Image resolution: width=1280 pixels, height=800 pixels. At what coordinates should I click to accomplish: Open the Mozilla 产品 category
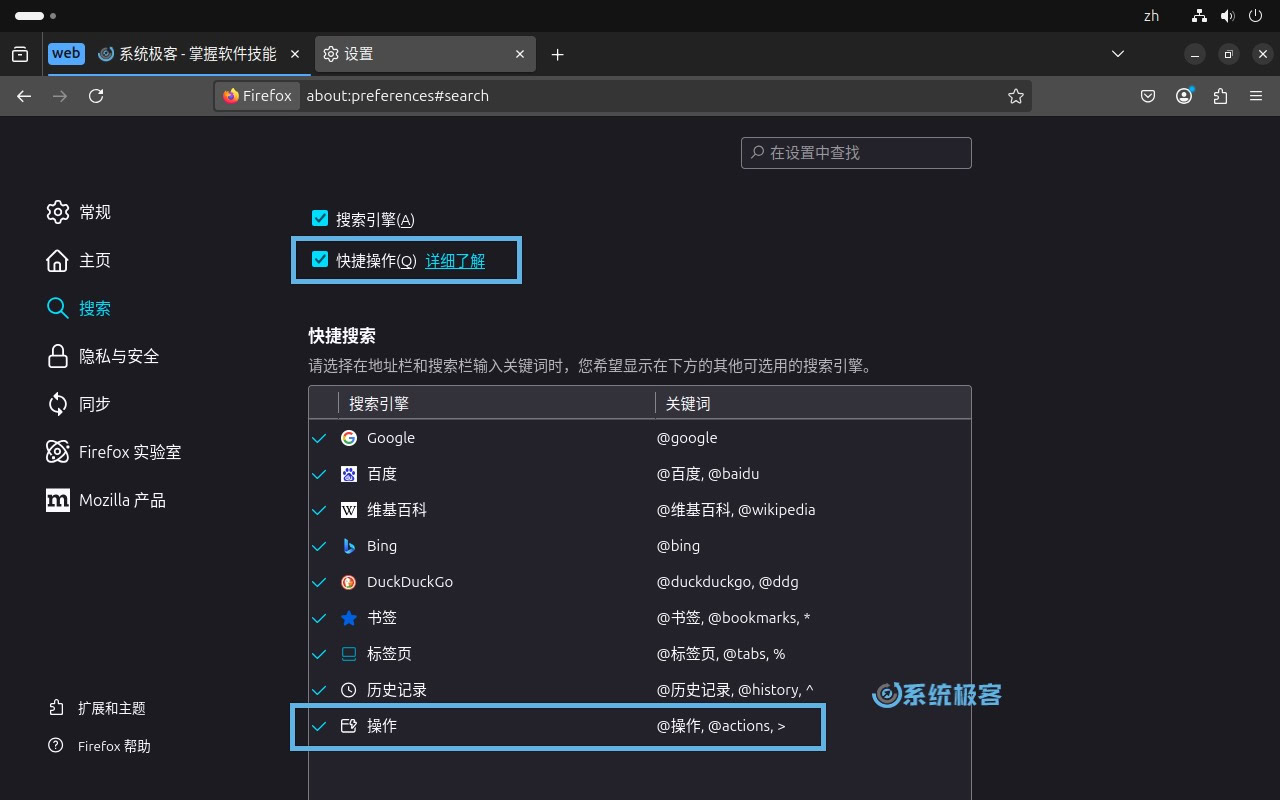pyautogui.click(x=106, y=500)
